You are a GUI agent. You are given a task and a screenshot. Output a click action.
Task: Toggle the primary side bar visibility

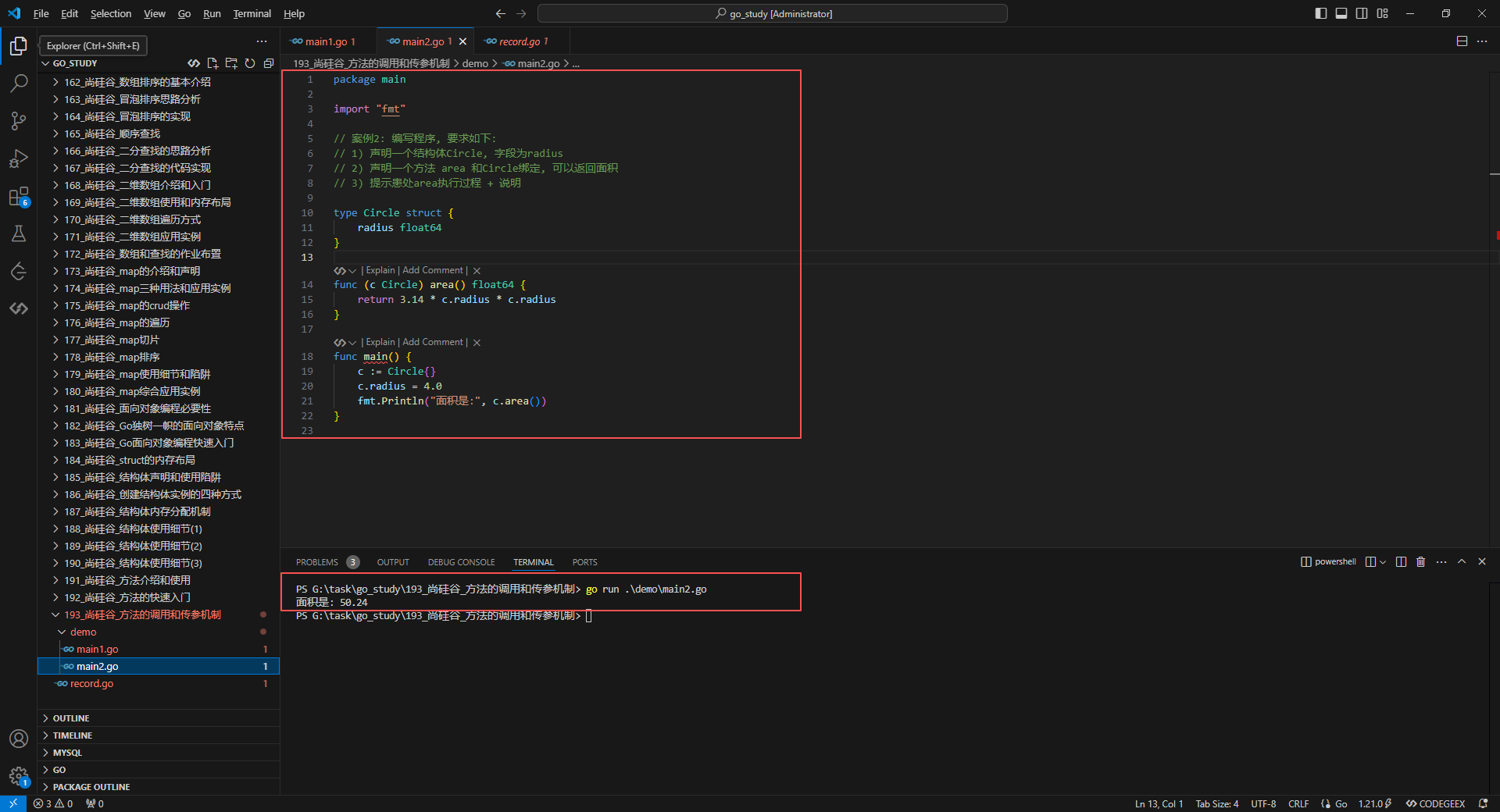[x=1321, y=13]
